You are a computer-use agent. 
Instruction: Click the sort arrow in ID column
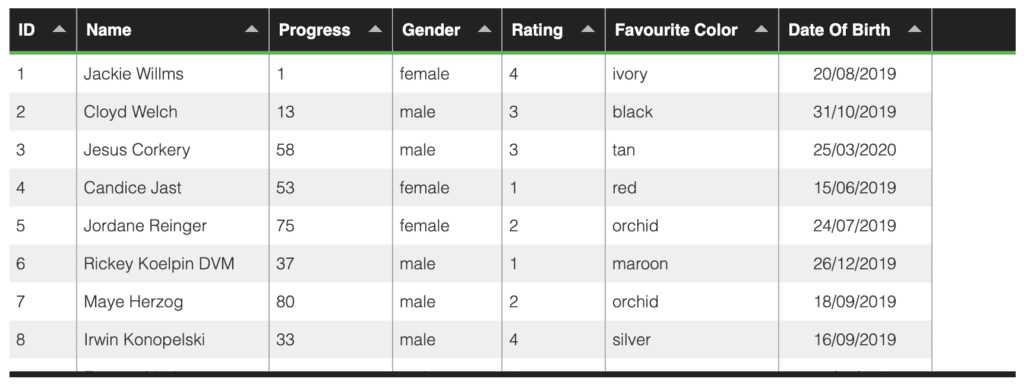tap(59, 29)
